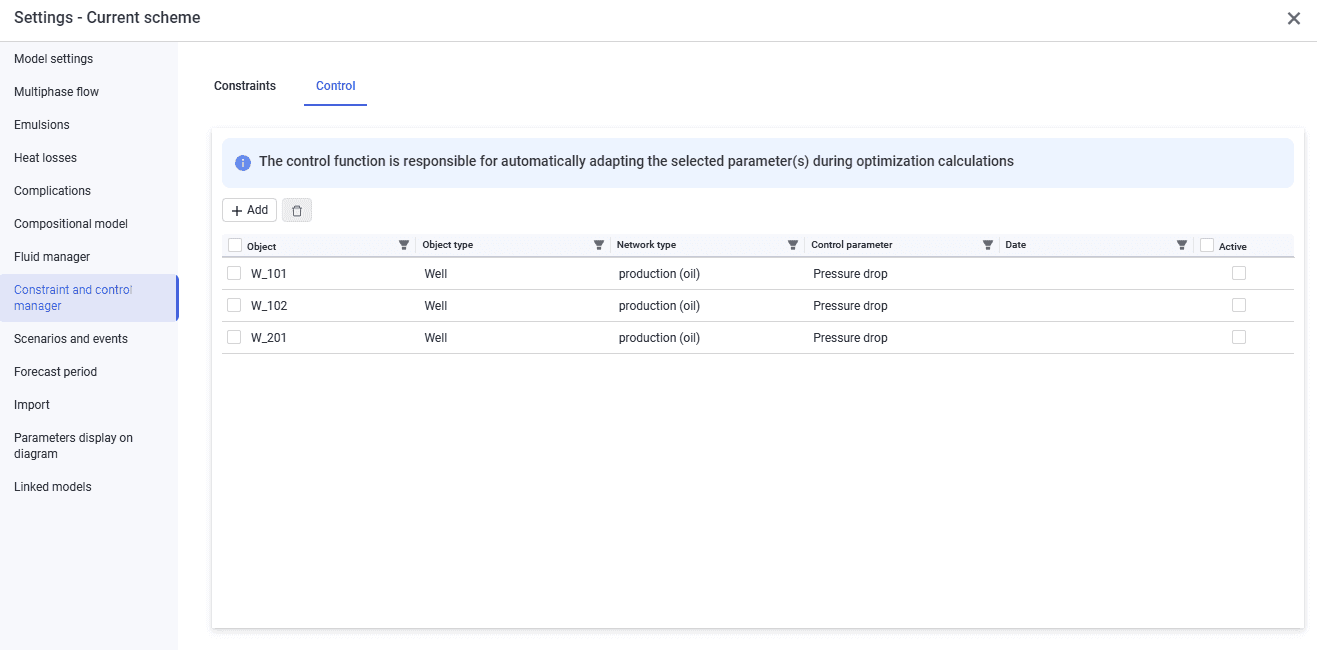Click the Date column header label
This screenshot has width=1317, height=650.
[x=1016, y=245]
